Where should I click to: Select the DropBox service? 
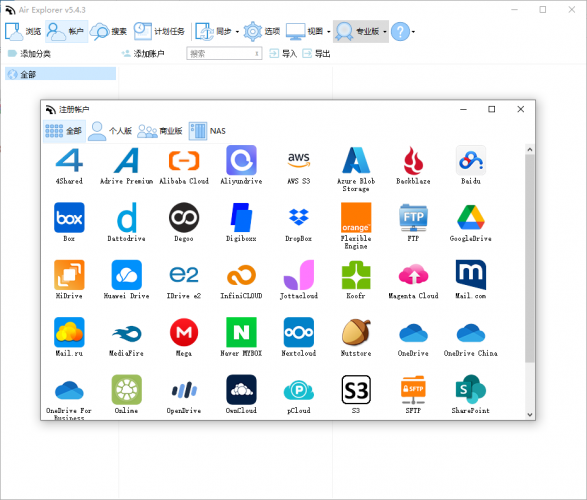coord(299,218)
